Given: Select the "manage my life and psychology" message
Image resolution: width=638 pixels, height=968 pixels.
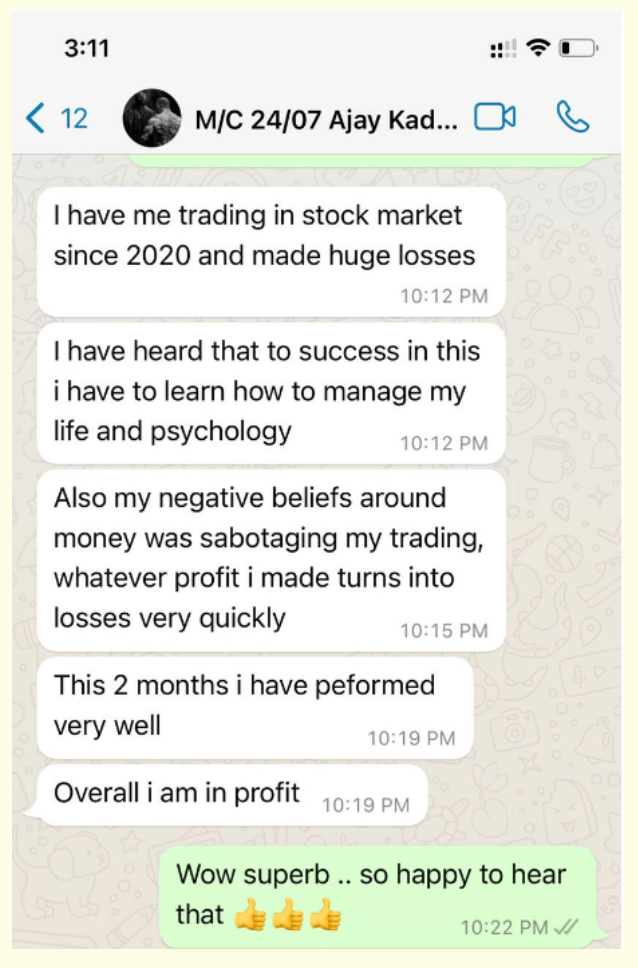Looking at the screenshot, I should tap(270, 392).
